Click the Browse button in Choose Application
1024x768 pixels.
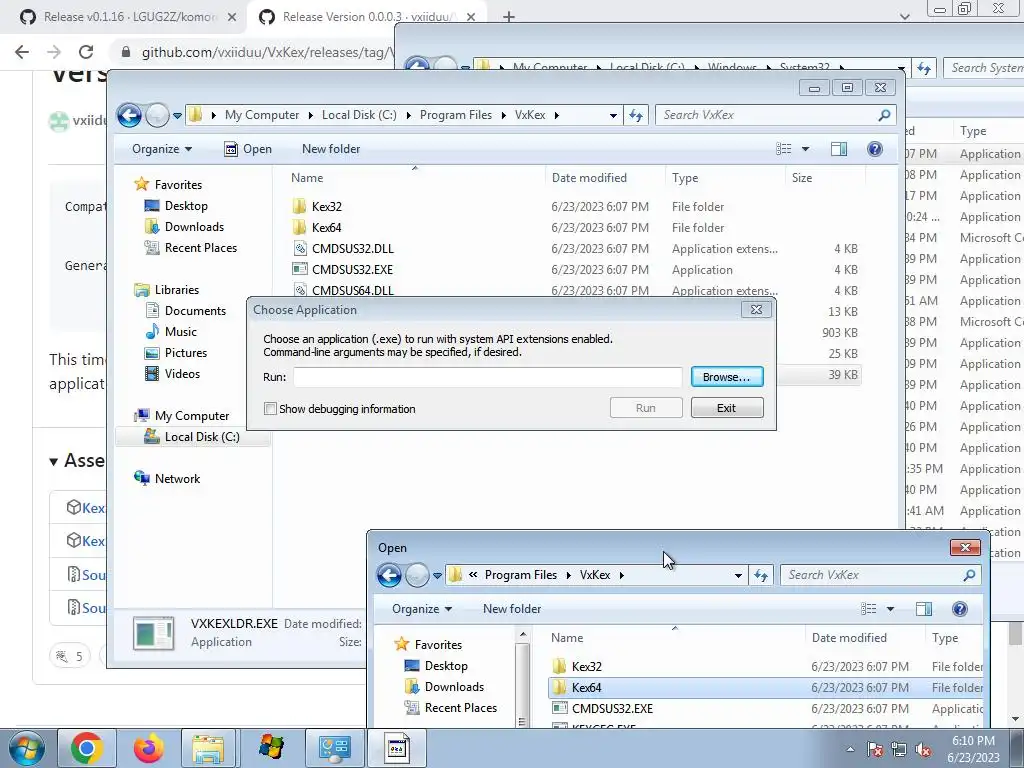click(727, 377)
